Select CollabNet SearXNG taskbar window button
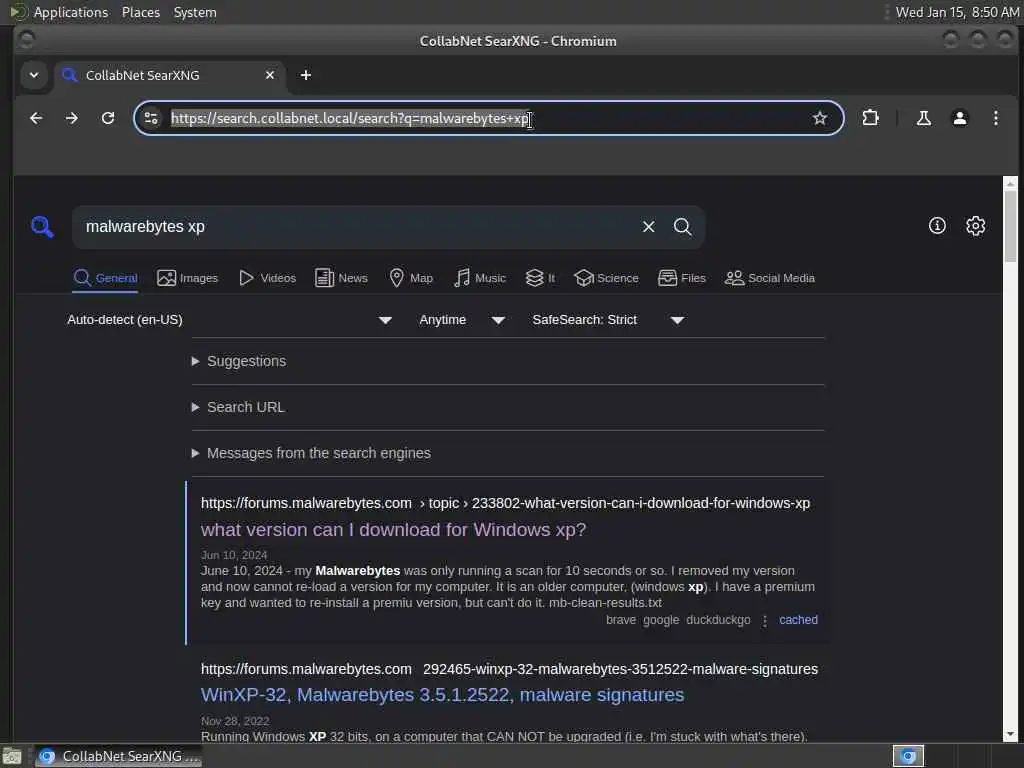Screen dimensions: 1024x768 coord(118,756)
